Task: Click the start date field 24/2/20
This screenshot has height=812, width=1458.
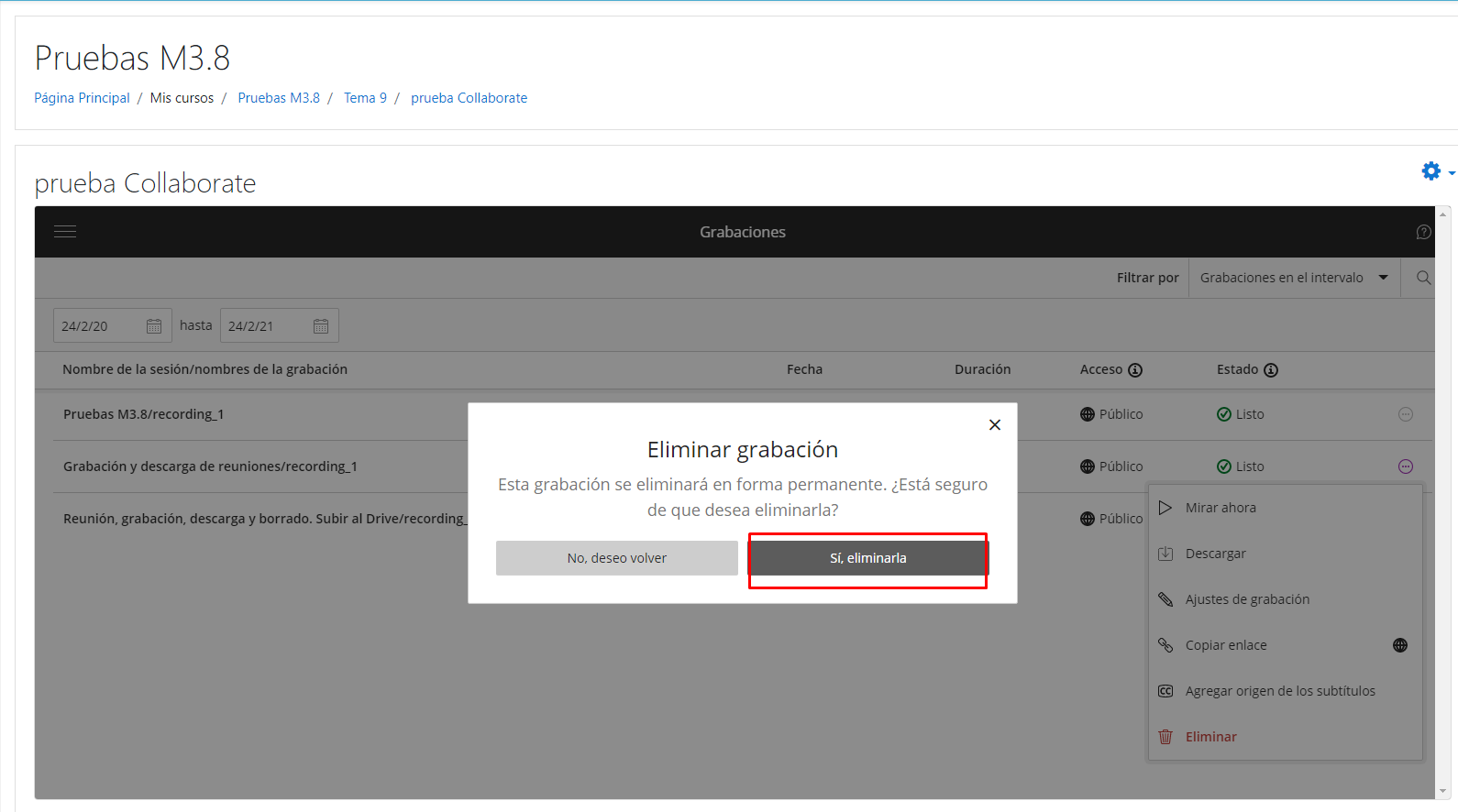Action: click(96, 326)
